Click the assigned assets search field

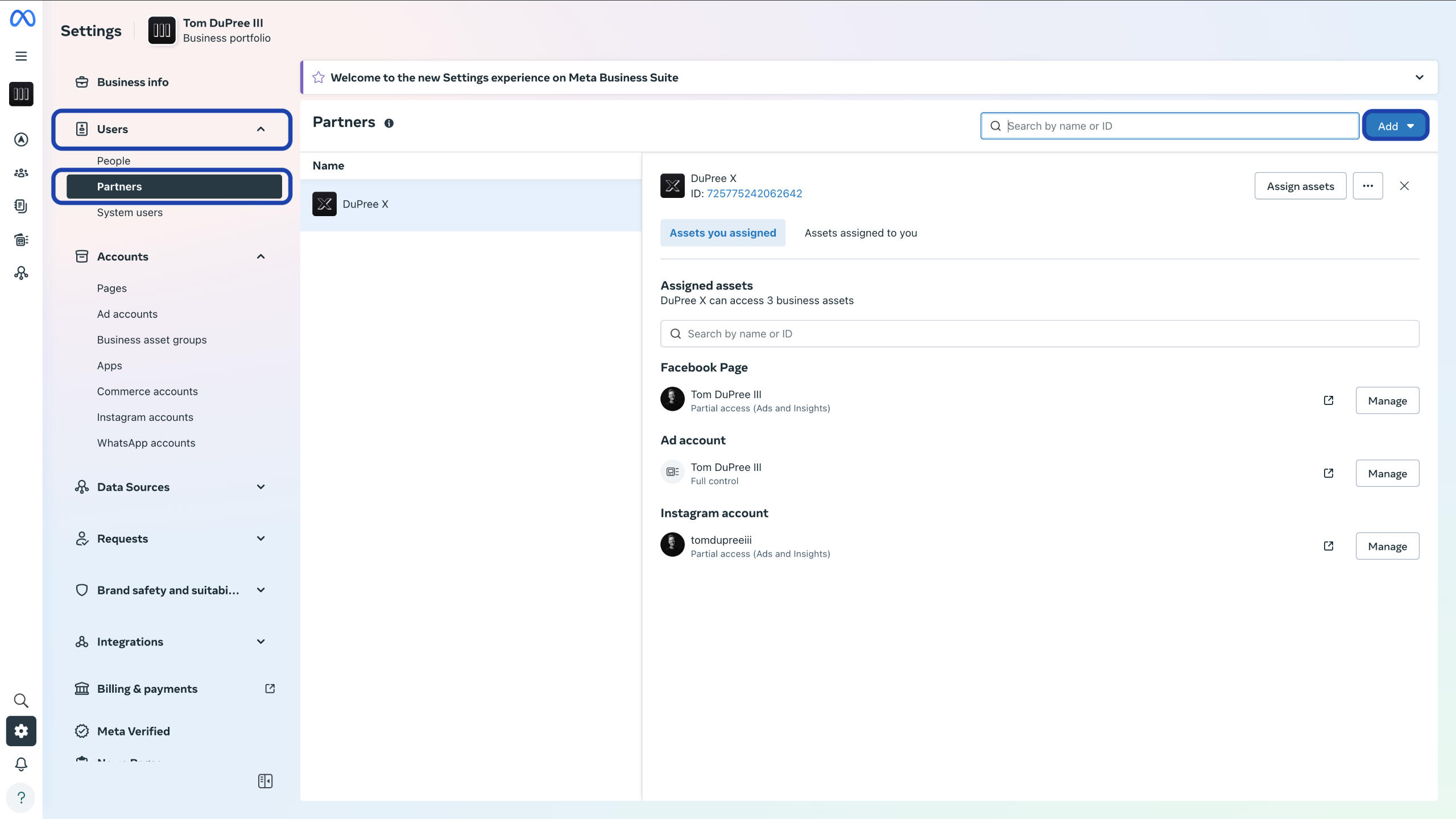[x=1040, y=334]
